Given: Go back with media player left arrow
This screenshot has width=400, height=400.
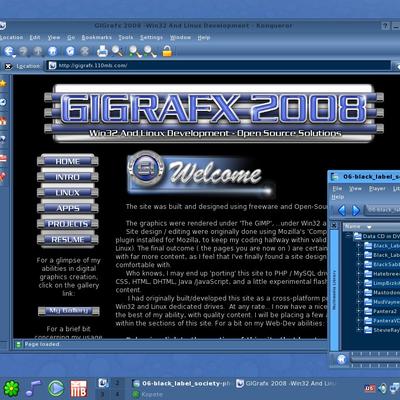Looking at the screenshot, I should pos(342,211).
